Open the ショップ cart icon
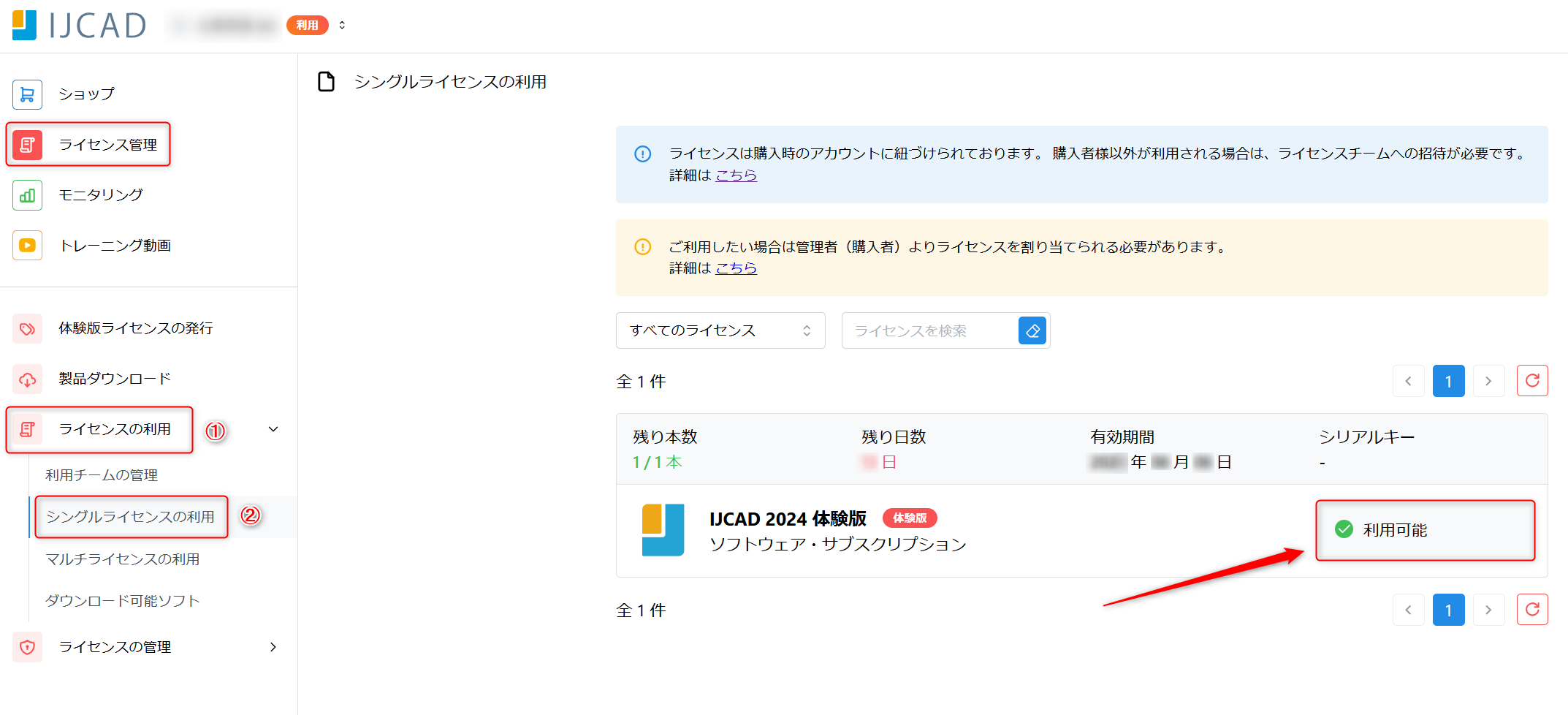This screenshot has width=1568, height=715. pos(27,94)
